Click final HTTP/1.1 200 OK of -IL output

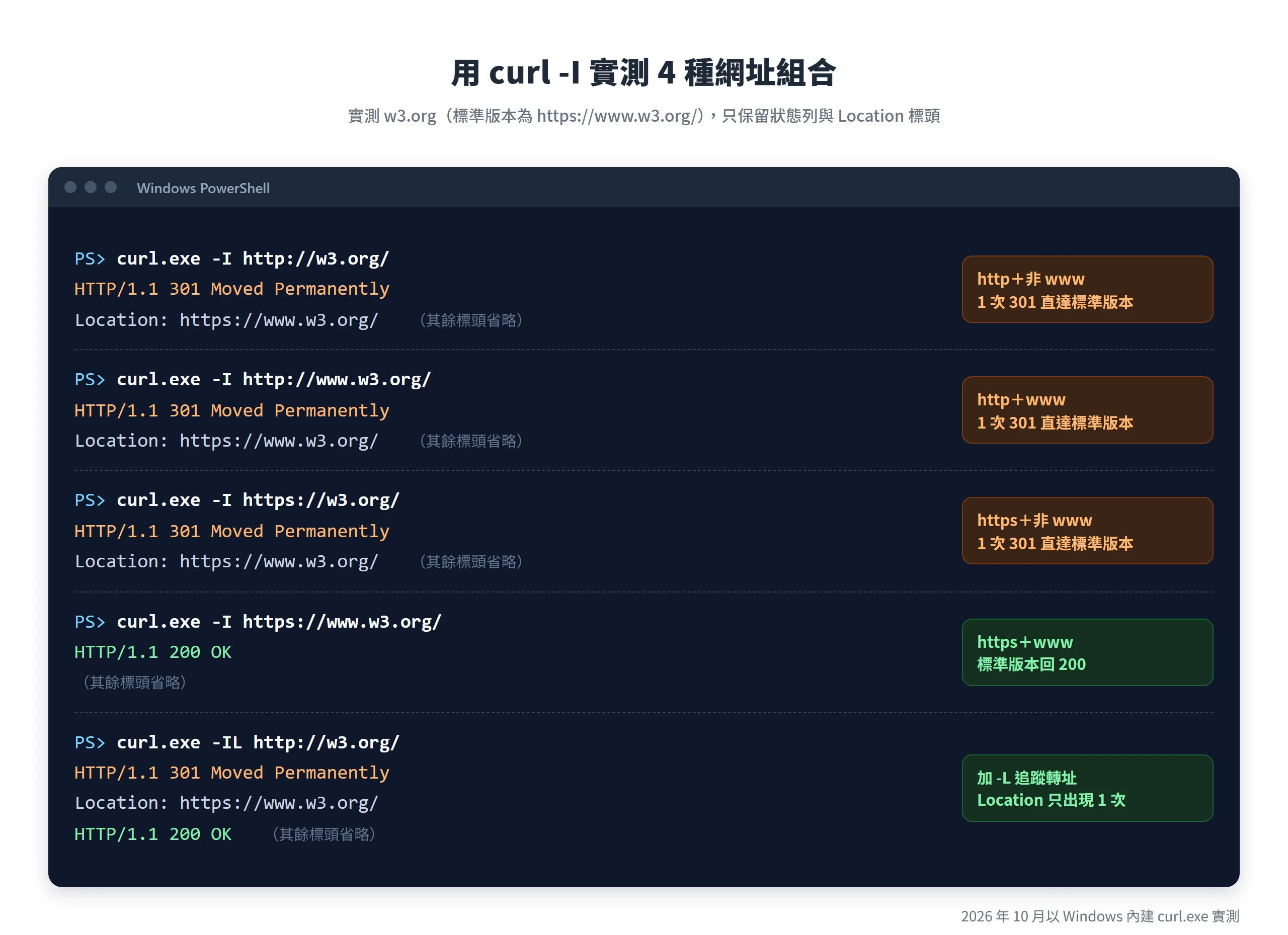(153, 834)
